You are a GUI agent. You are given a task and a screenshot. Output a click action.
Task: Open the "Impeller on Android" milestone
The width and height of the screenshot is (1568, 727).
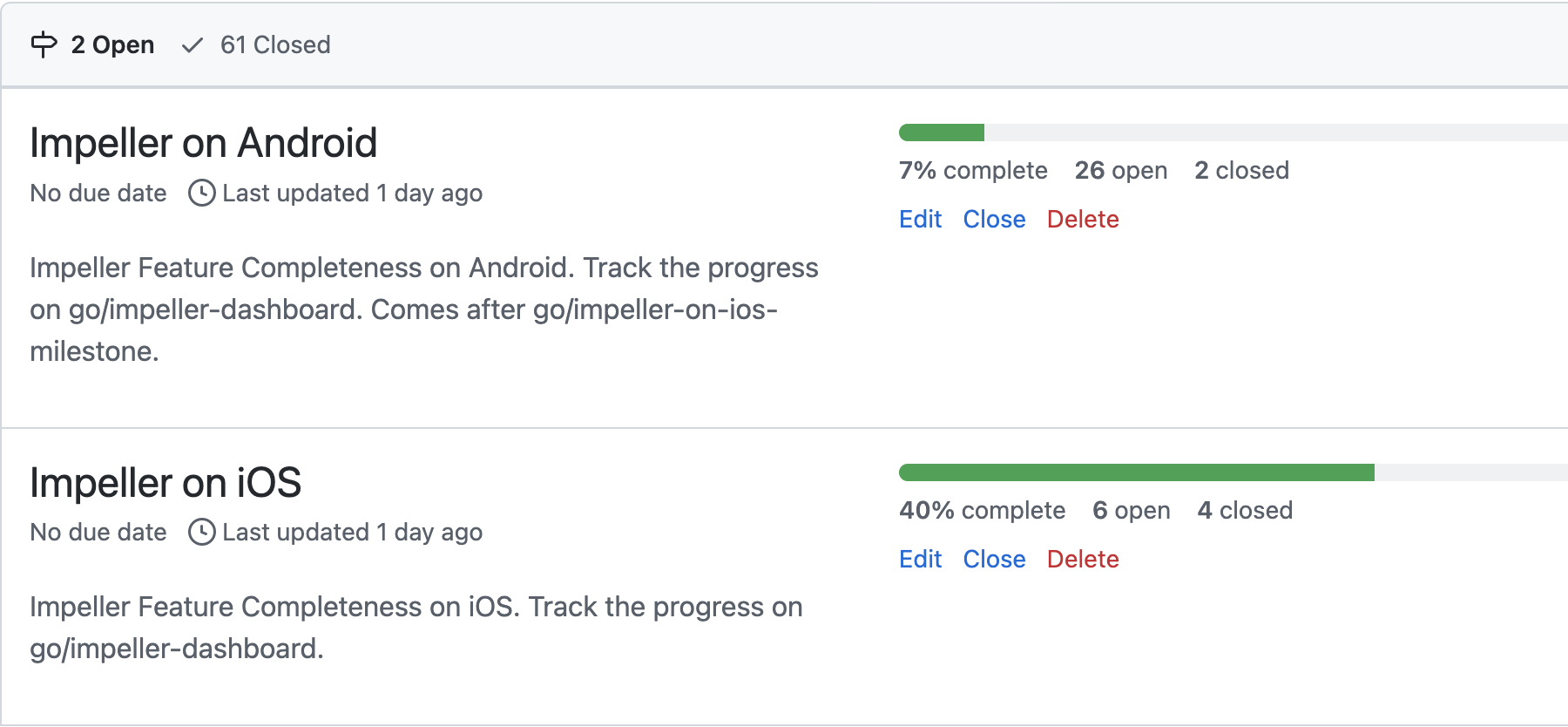(x=203, y=142)
